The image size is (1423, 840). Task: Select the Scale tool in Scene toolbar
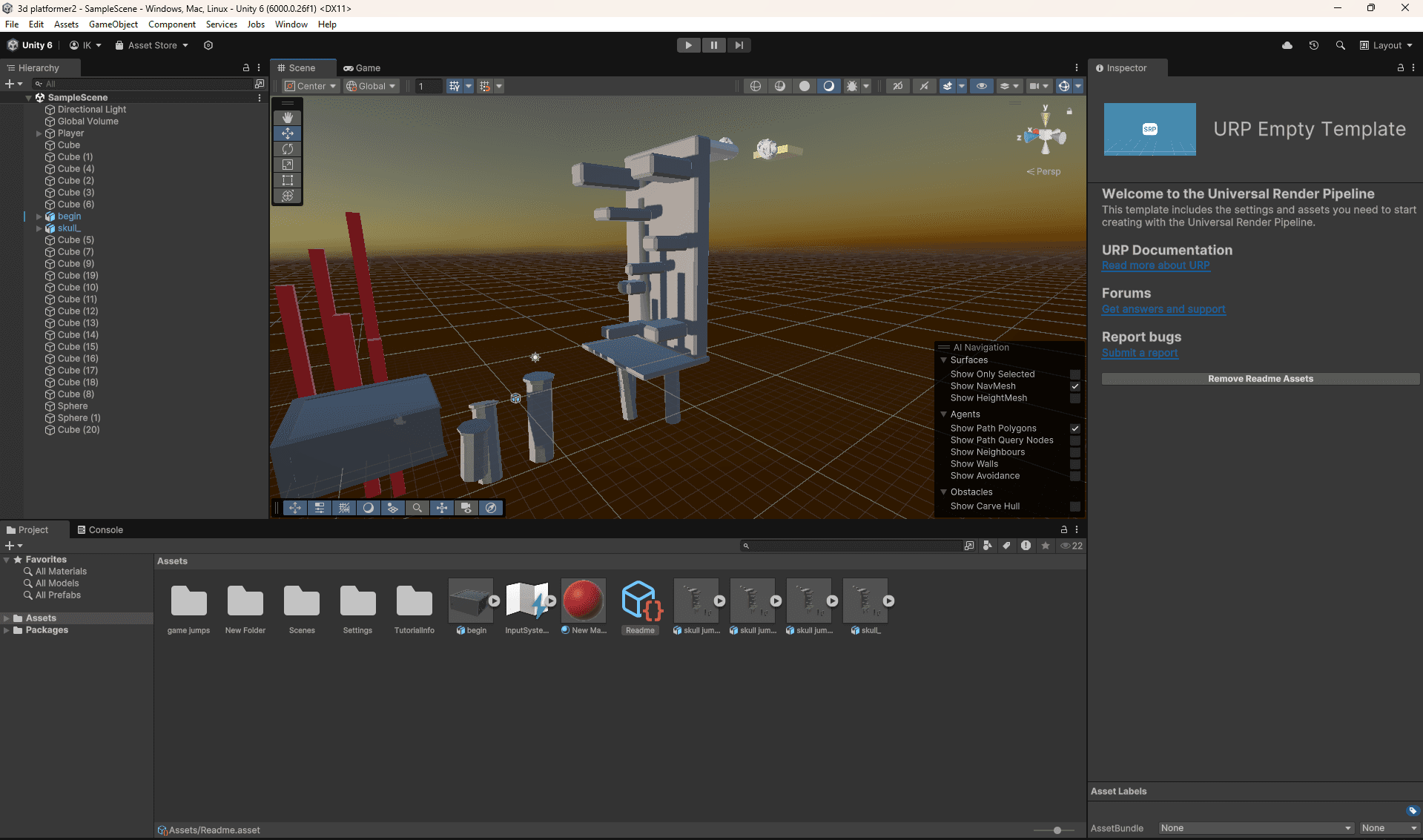[x=288, y=165]
